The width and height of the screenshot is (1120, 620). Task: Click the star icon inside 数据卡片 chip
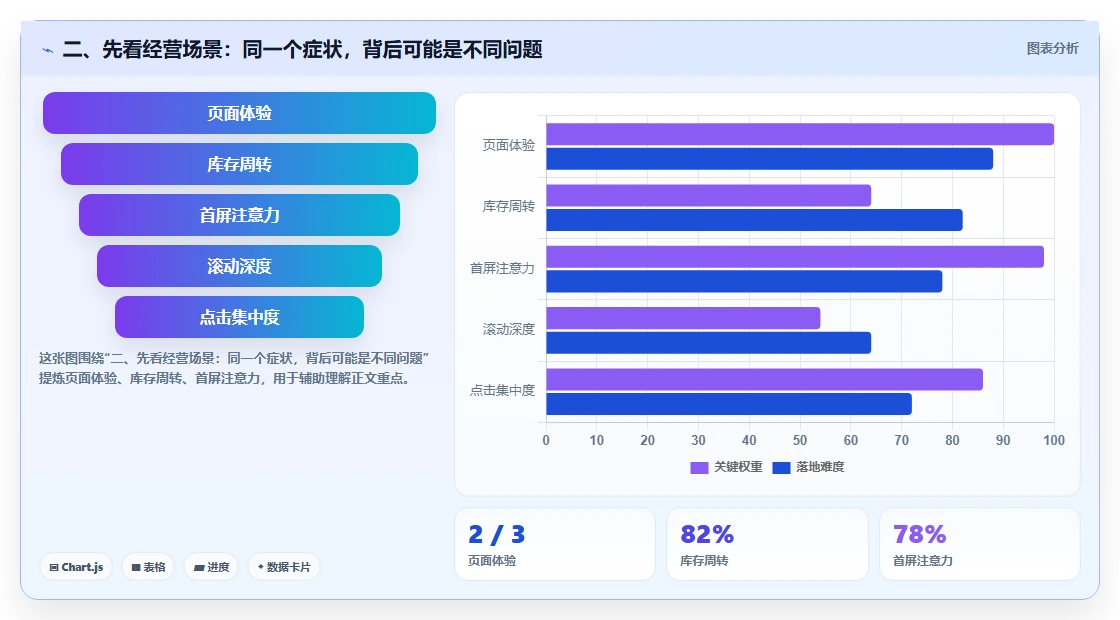[261, 567]
